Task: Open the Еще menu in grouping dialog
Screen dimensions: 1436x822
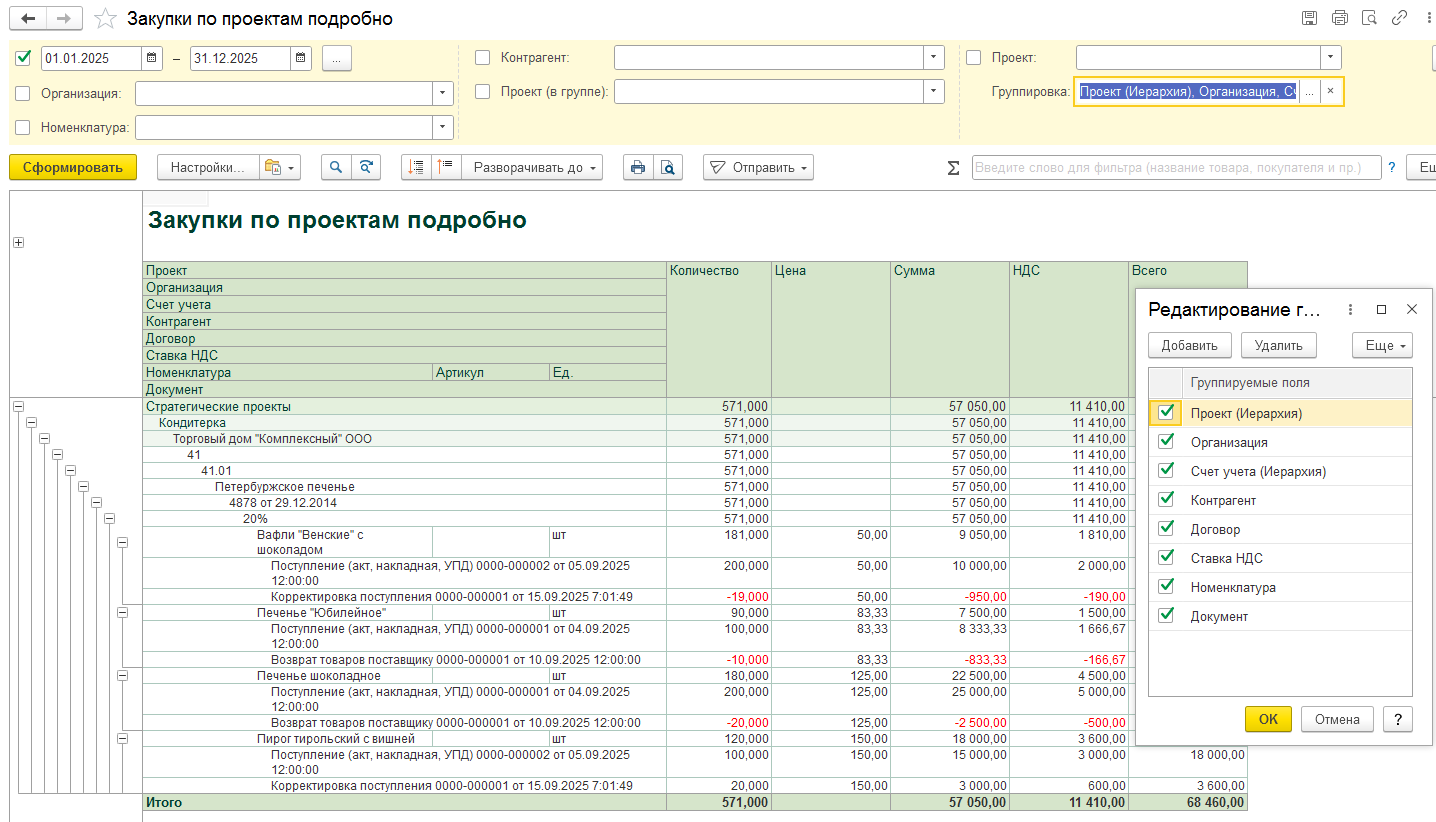Action: click(x=1384, y=346)
